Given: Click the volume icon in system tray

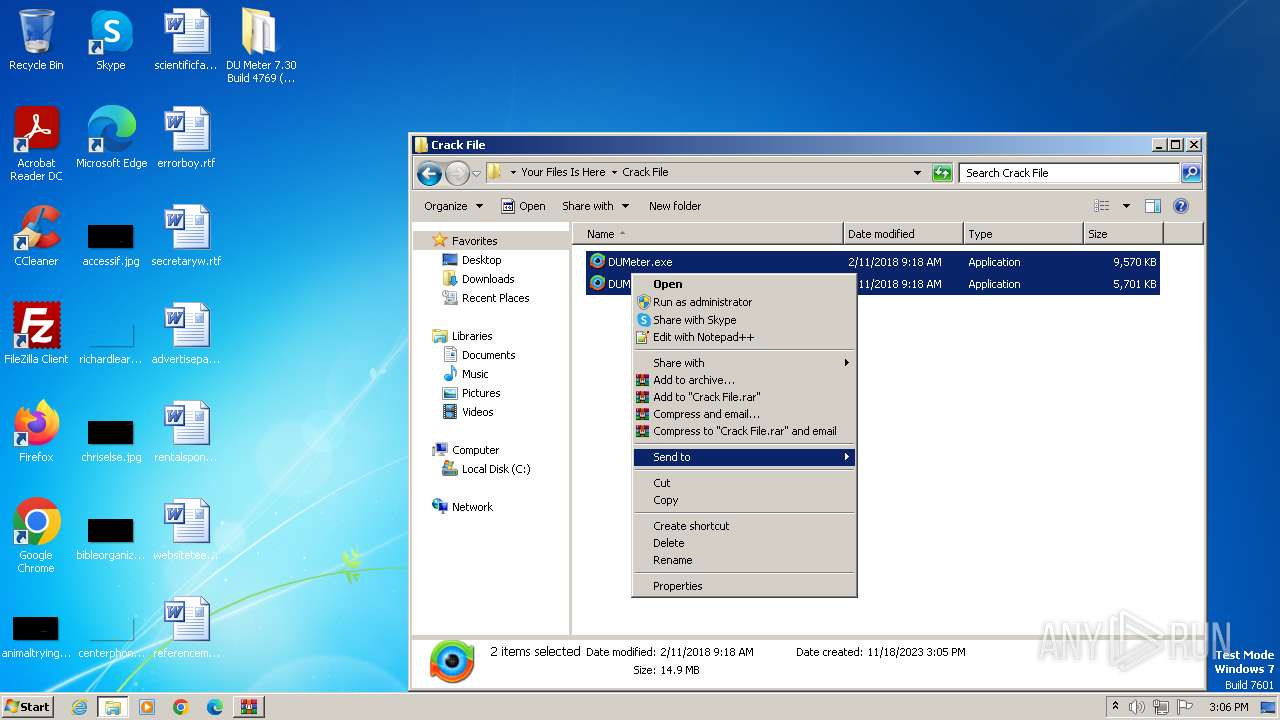Looking at the screenshot, I should pos(1136,707).
